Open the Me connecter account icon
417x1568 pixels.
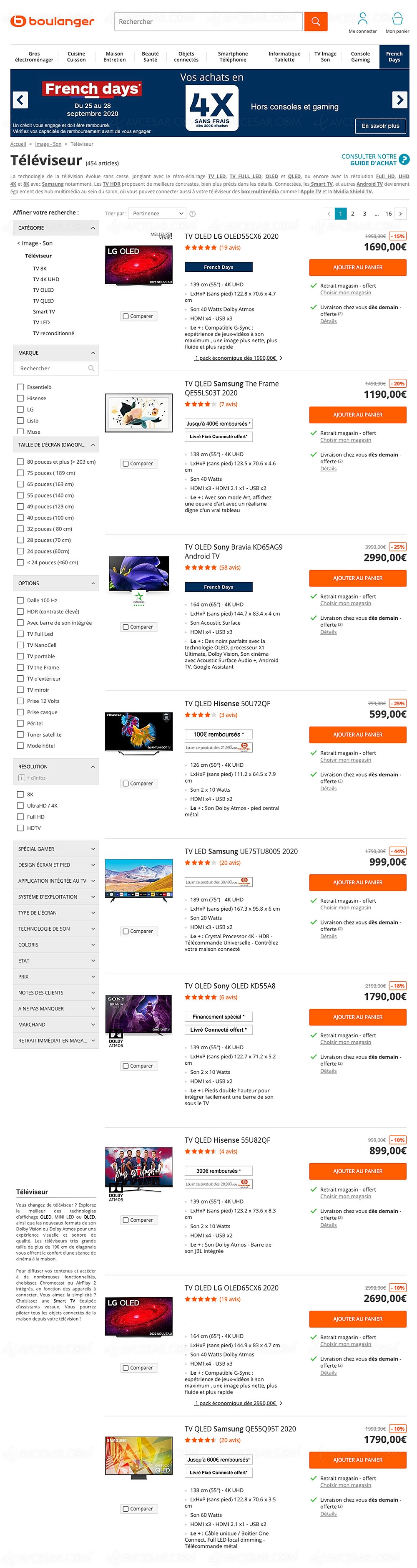tap(362, 18)
